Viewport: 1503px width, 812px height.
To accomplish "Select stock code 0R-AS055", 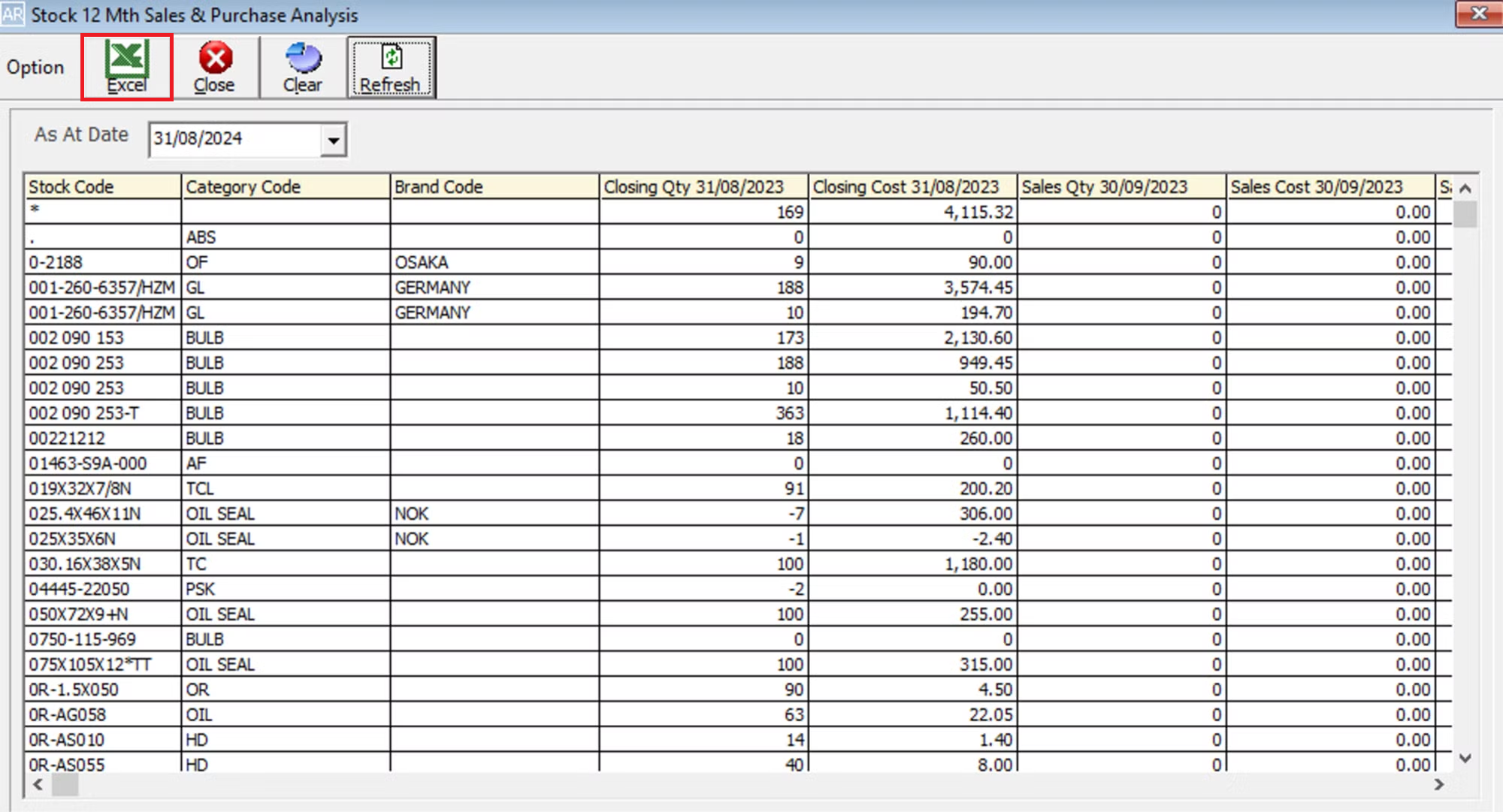I will [102, 763].
